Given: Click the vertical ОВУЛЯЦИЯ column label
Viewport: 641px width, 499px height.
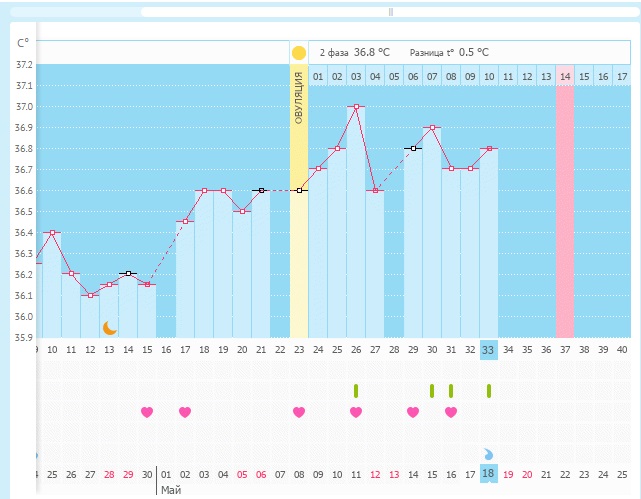Looking at the screenshot, I should coord(299,98).
